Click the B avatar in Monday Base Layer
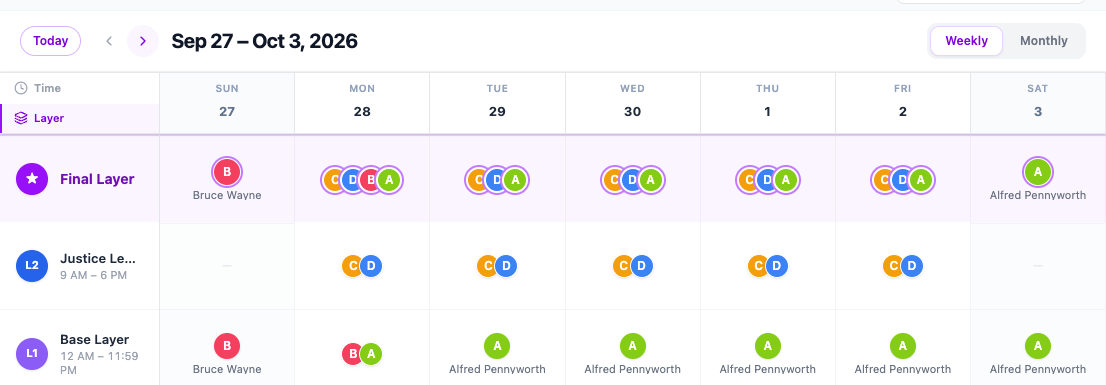 (353, 353)
